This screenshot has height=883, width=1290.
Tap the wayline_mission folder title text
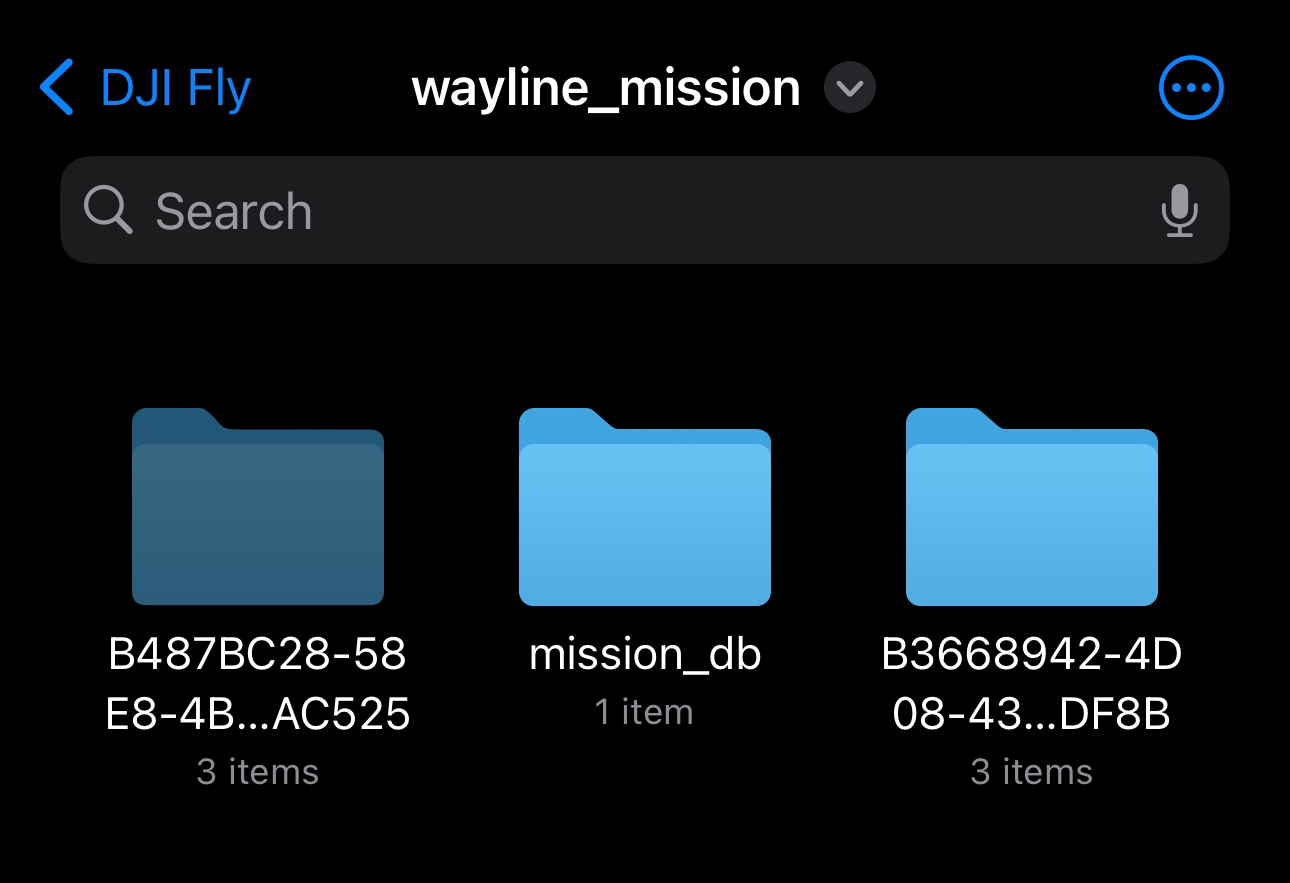[x=606, y=88]
